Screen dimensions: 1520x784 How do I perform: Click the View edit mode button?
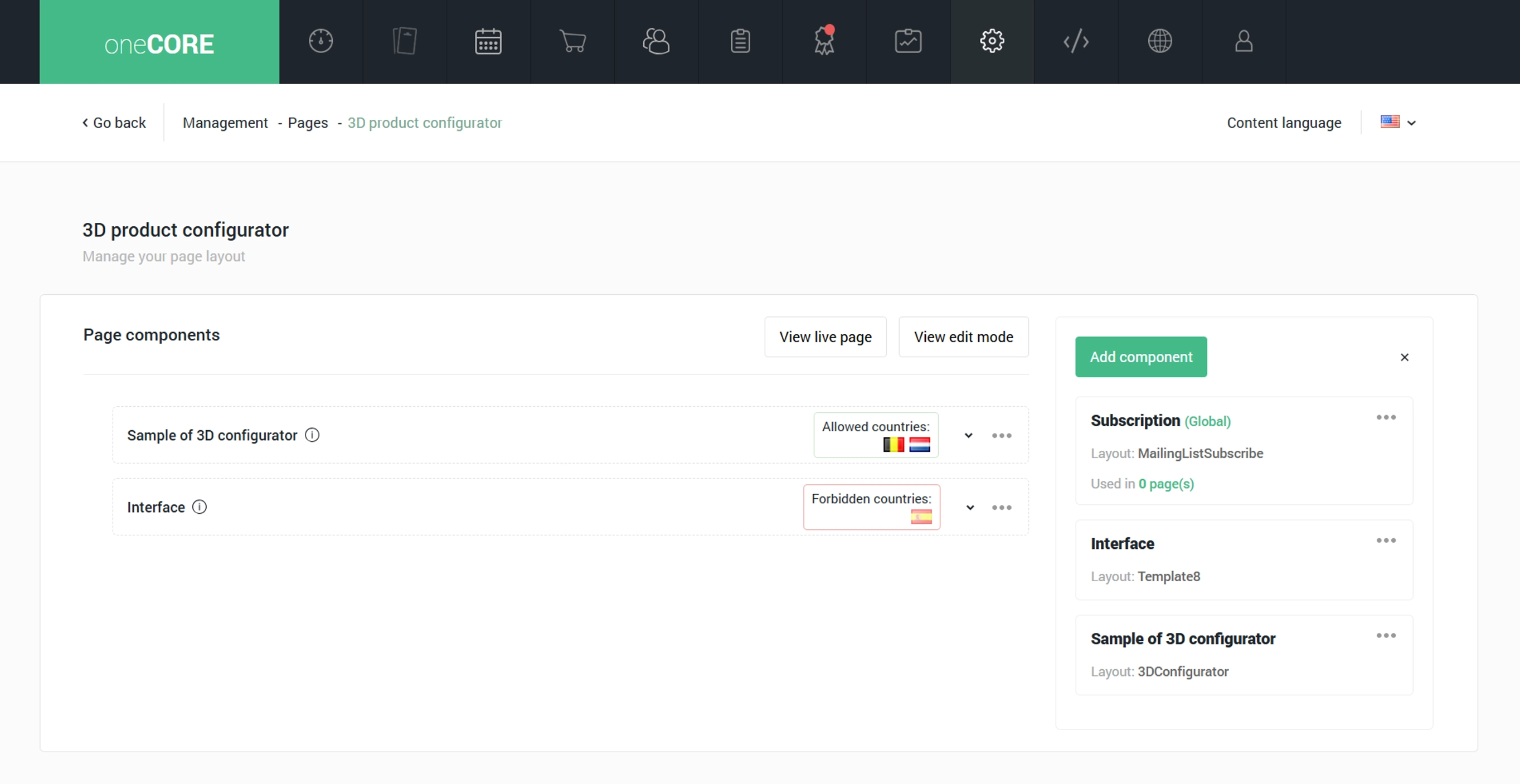(x=963, y=337)
